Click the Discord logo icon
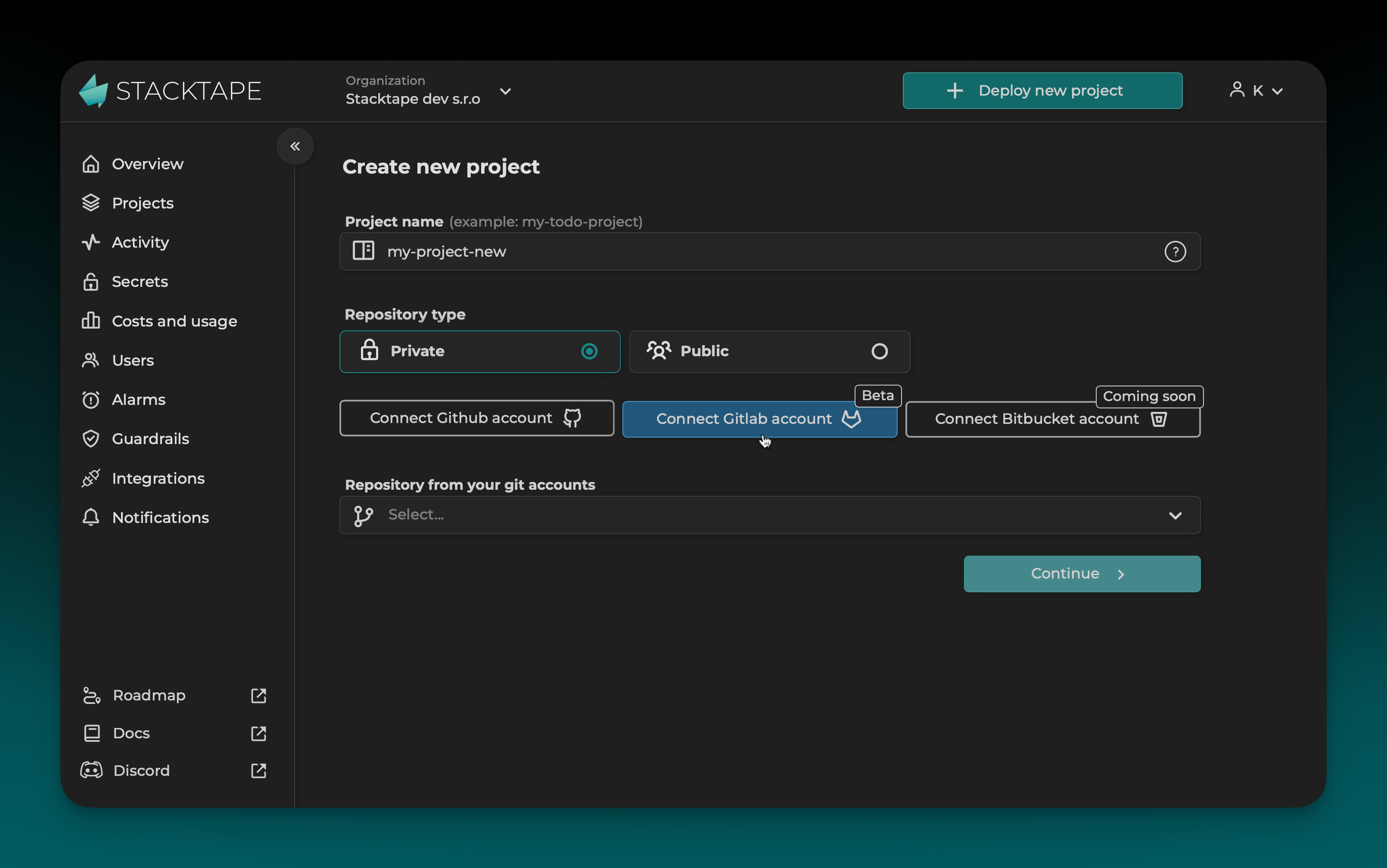This screenshot has width=1387, height=868. pyautogui.click(x=91, y=770)
